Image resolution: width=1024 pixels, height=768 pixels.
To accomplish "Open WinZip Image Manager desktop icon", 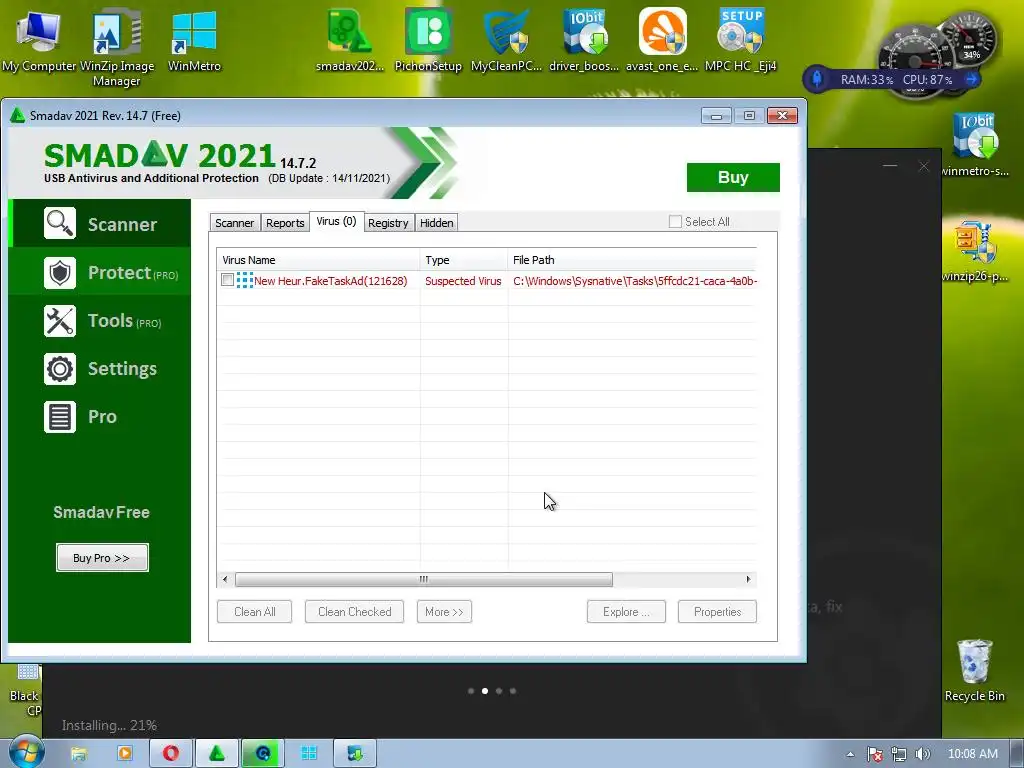I will pos(116,48).
